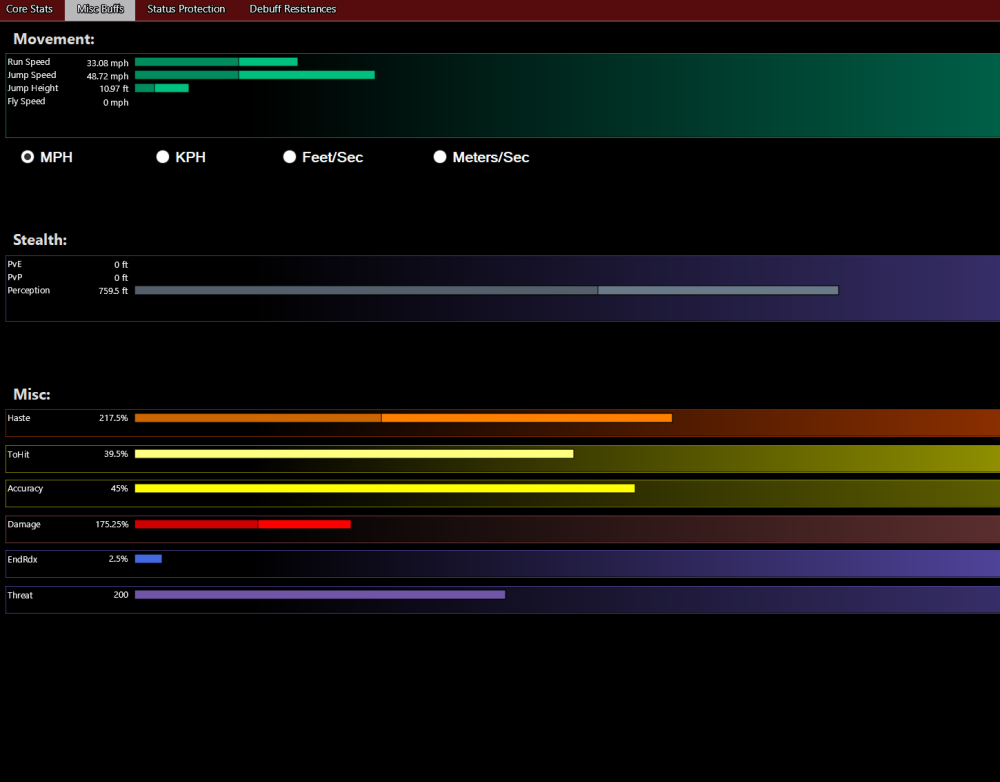The width and height of the screenshot is (1000, 782).
Task: Select the Meters/Sec unit option
Action: [440, 157]
